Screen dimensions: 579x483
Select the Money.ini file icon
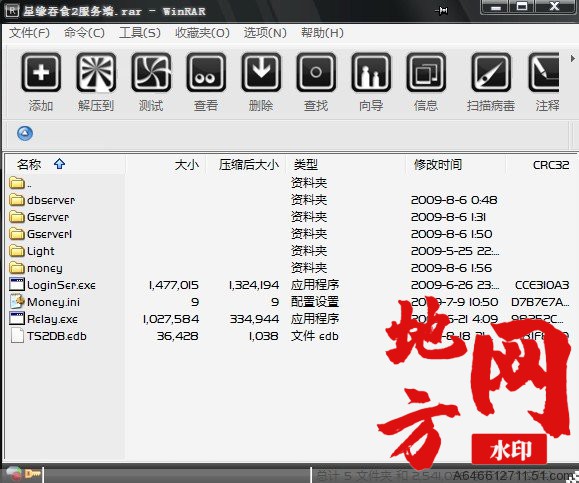[17, 302]
